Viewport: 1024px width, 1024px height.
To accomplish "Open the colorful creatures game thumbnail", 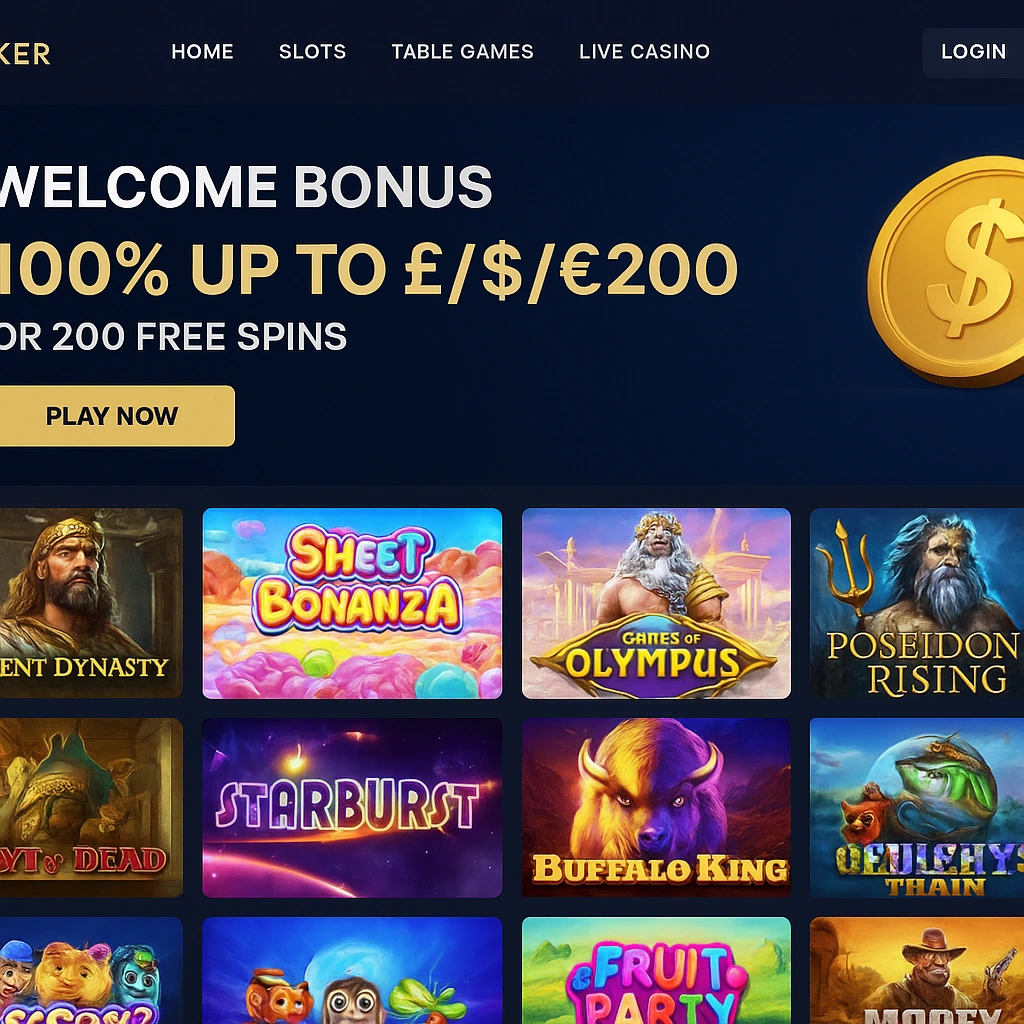I will tap(91, 970).
